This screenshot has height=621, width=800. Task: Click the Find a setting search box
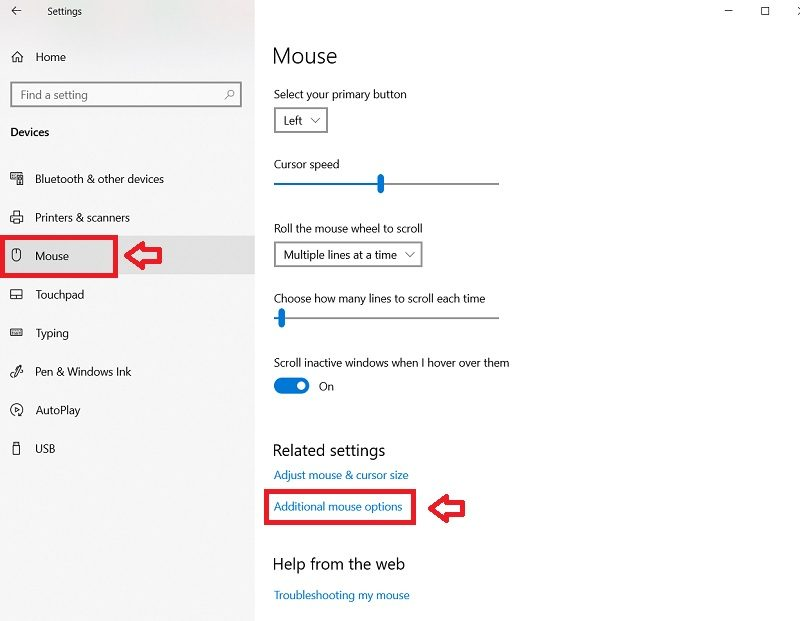(126, 94)
